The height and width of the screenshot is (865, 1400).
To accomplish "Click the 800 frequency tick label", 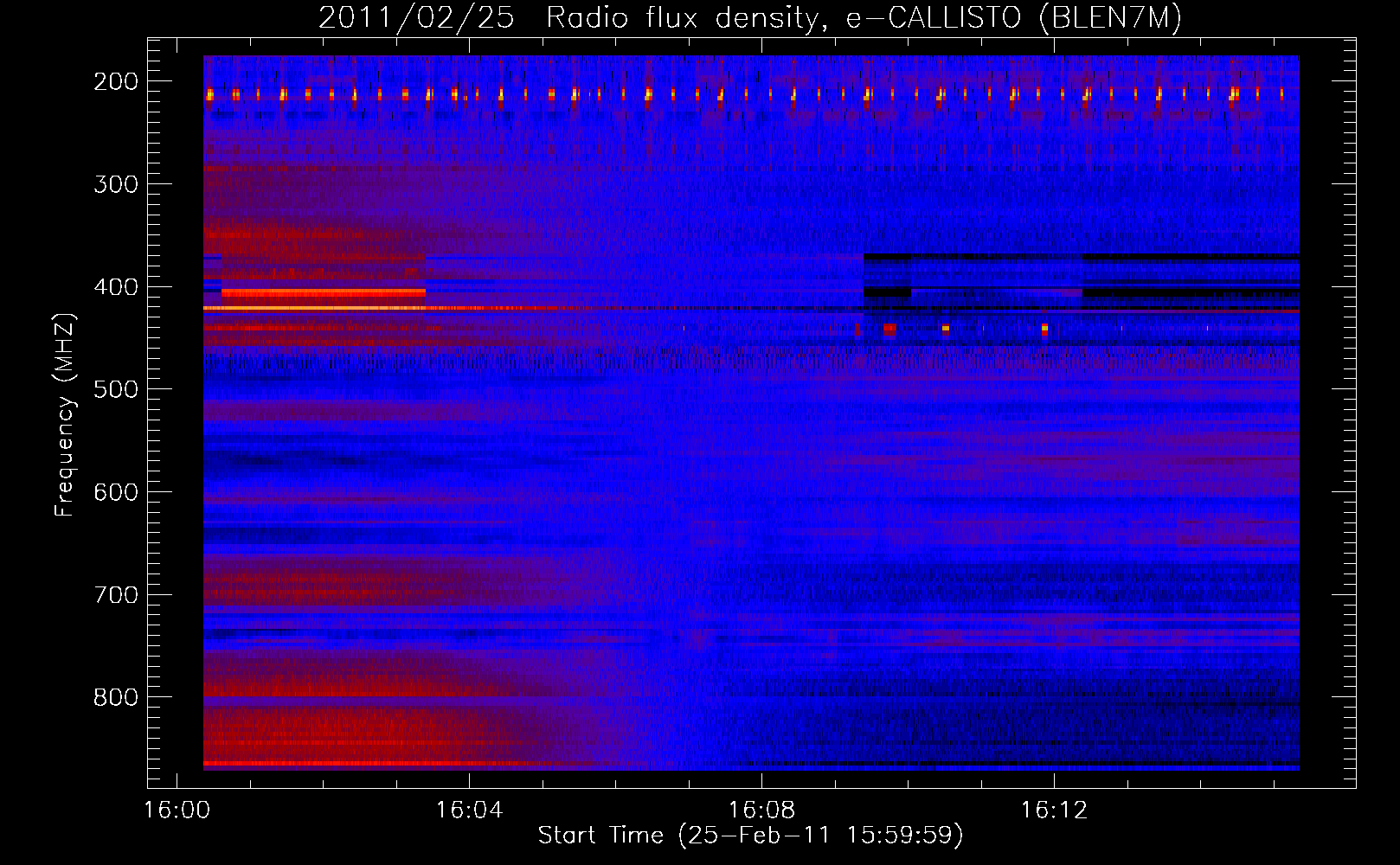I will point(116,697).
